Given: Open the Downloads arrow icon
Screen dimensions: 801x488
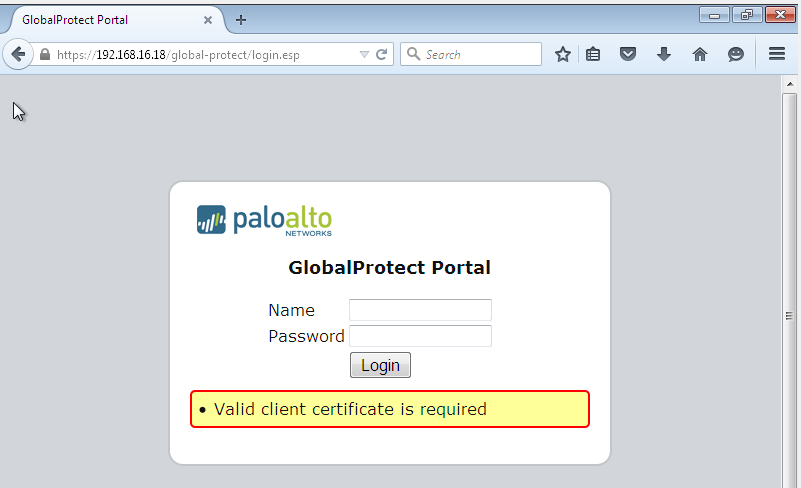Looking at the screenshot, I should pyautogui.click(x=663, y=55).
